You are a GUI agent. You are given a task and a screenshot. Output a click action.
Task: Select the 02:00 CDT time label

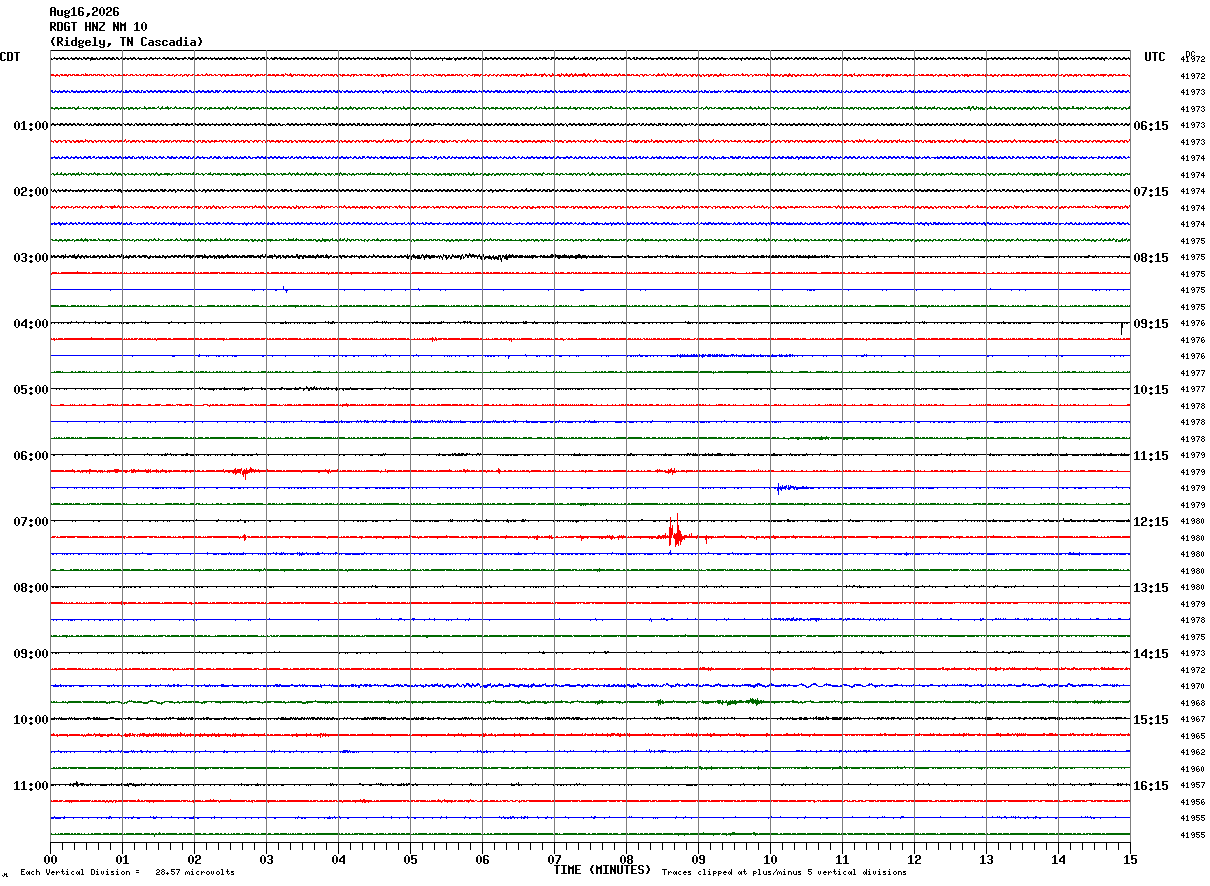coord(31,192)
